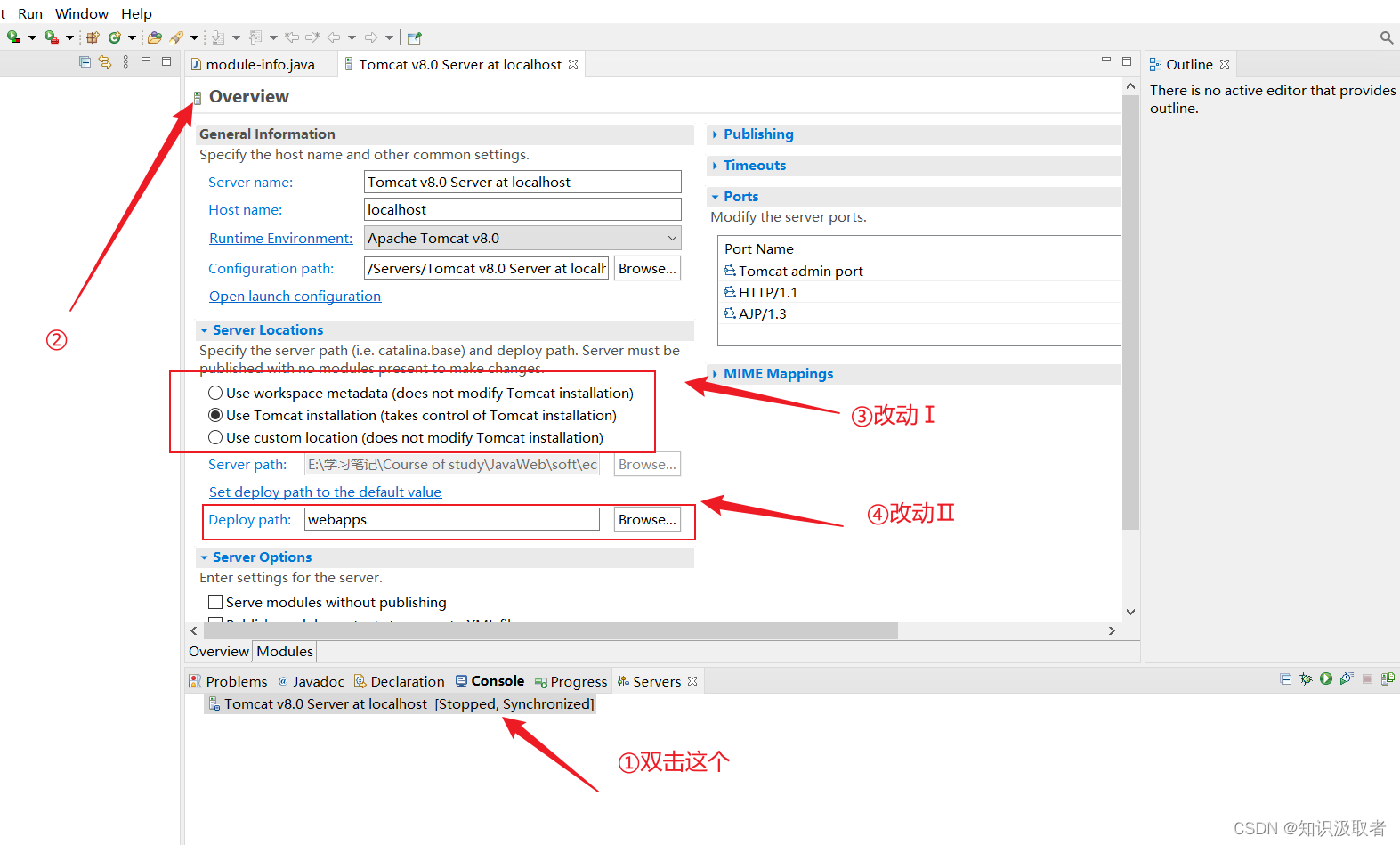This screenshot has width=1400, height=845.
Task: Click the search magnifier icon at top right
Action: pos(1386,37)
